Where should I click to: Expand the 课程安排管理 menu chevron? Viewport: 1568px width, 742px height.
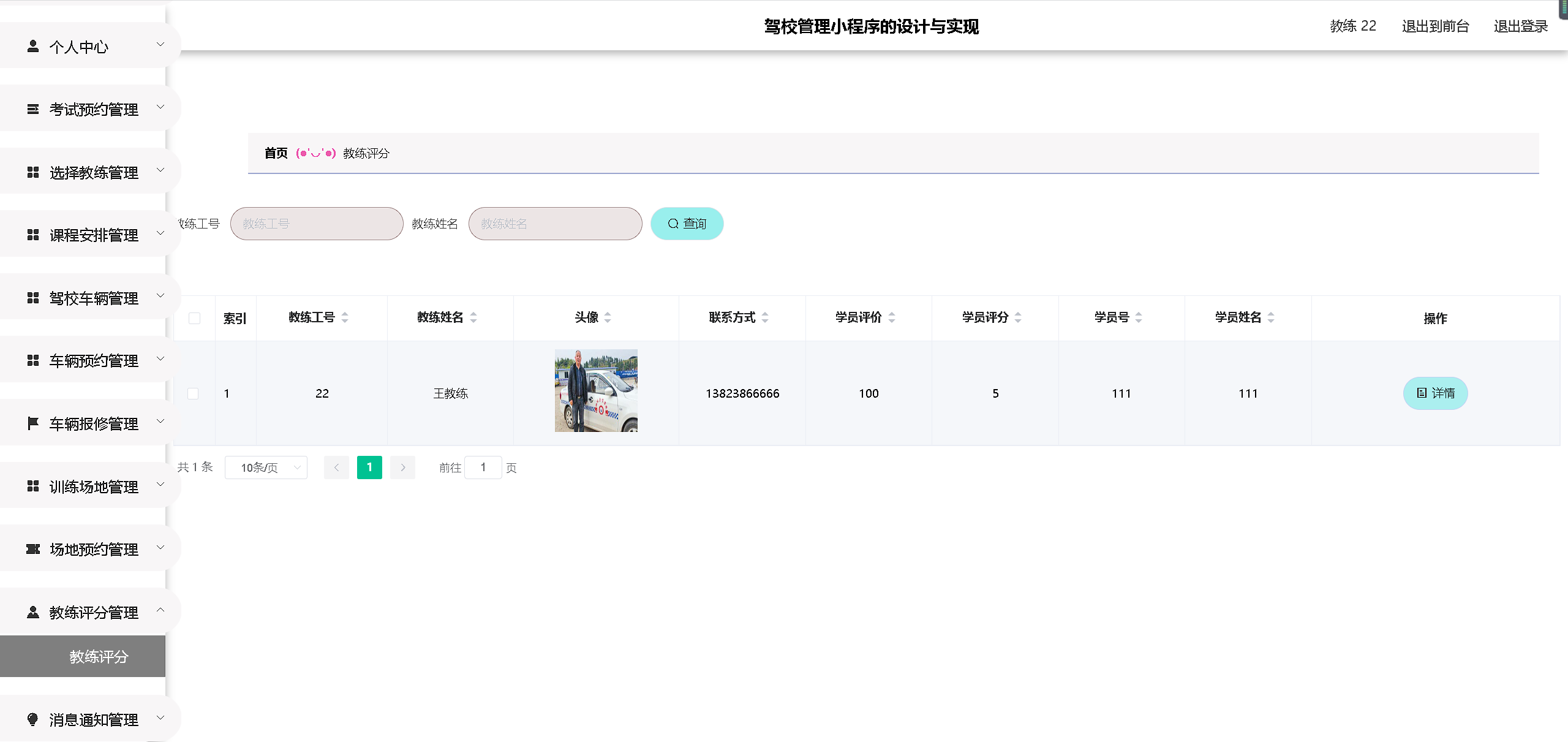pyautogui.click(x=160, y=233)
